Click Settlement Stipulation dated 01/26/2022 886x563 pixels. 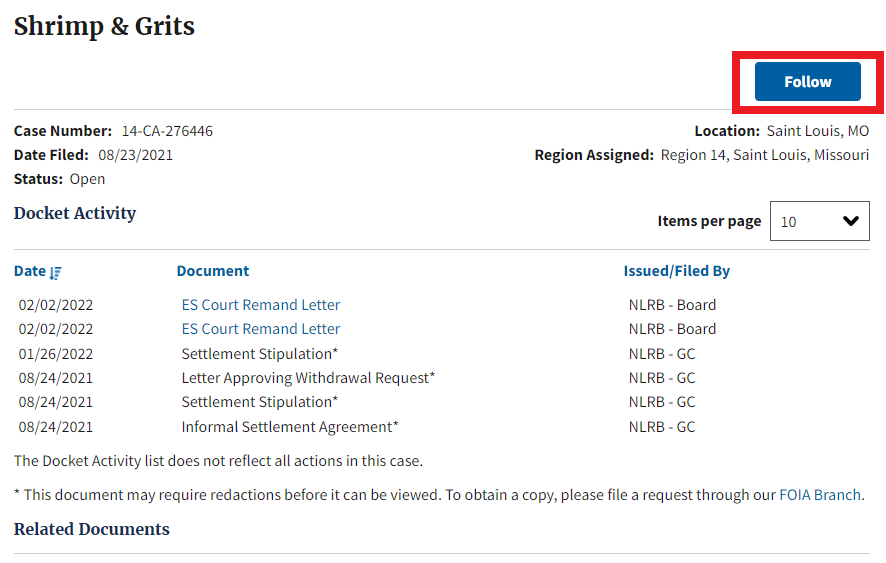tap(259, 354)
